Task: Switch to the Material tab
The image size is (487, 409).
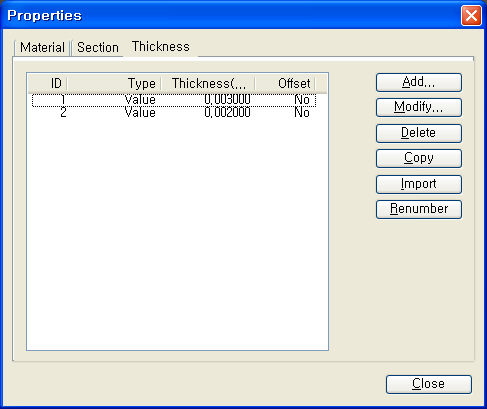Action: (x=42, y=48)
